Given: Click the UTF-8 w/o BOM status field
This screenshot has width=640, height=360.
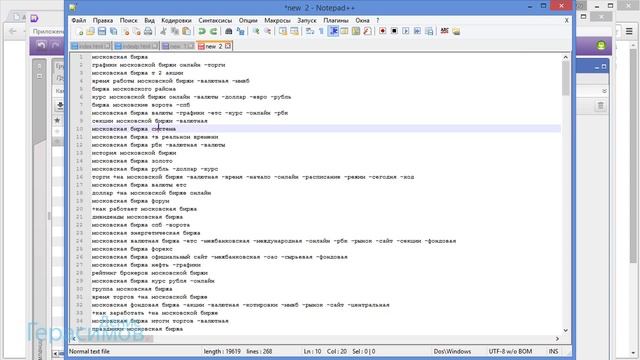Looking at the screenshot, I should point(510,351).
